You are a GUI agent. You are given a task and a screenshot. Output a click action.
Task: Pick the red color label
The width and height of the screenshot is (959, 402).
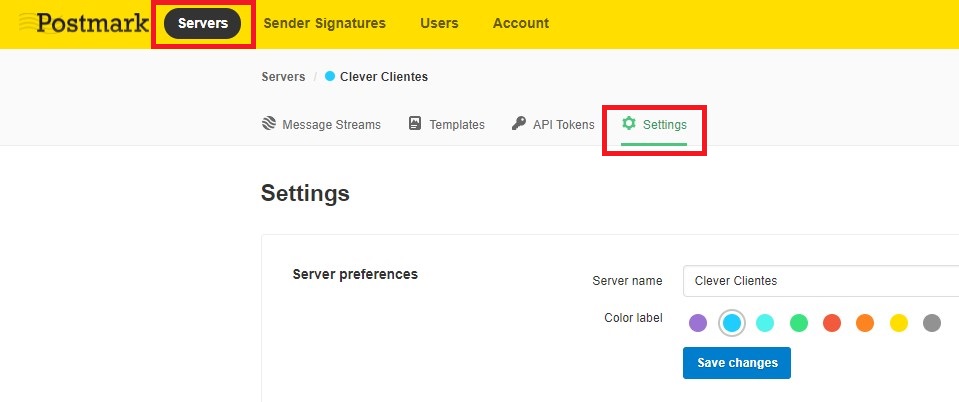click(x=832, y=323)
